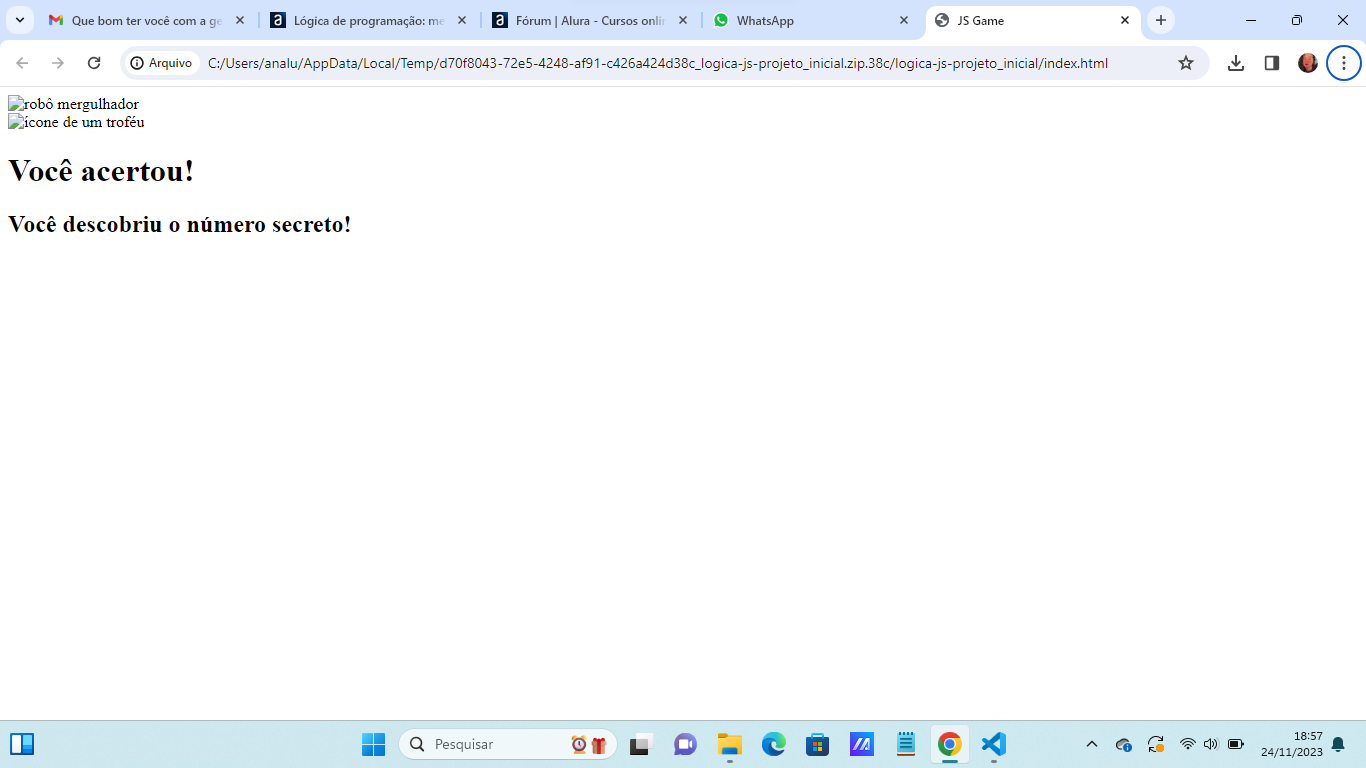1366x768 pixels.
Task: Open battery status icon
Action: coord(1236,744)
